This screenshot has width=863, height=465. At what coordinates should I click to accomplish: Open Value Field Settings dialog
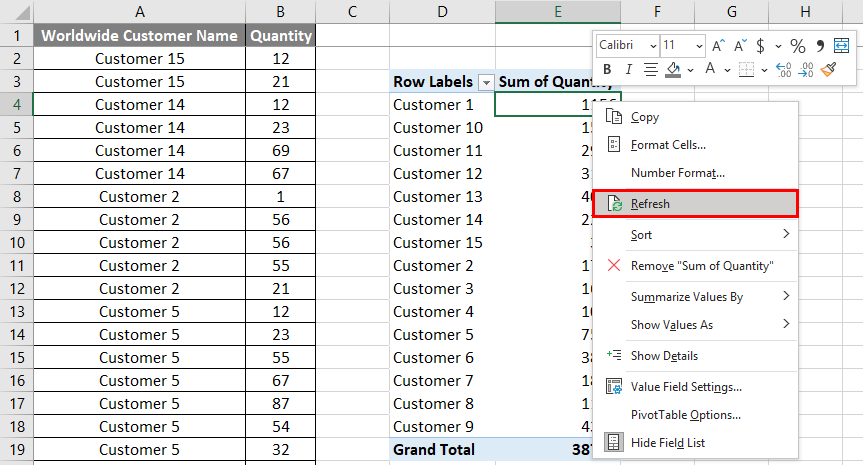[x=696, y=387]
